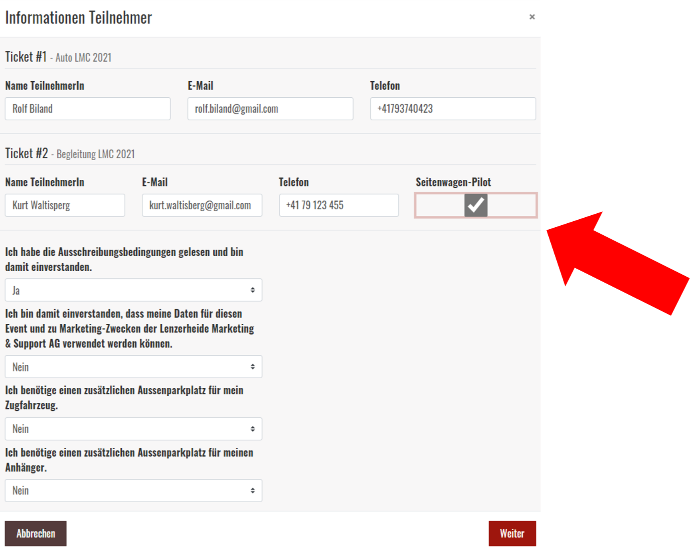Open the Ausschreibungsbedingungen dropdown showing Ja
The width and height of the screenshot is (690, 551).
pyautogui.click(x=133, y=290)
